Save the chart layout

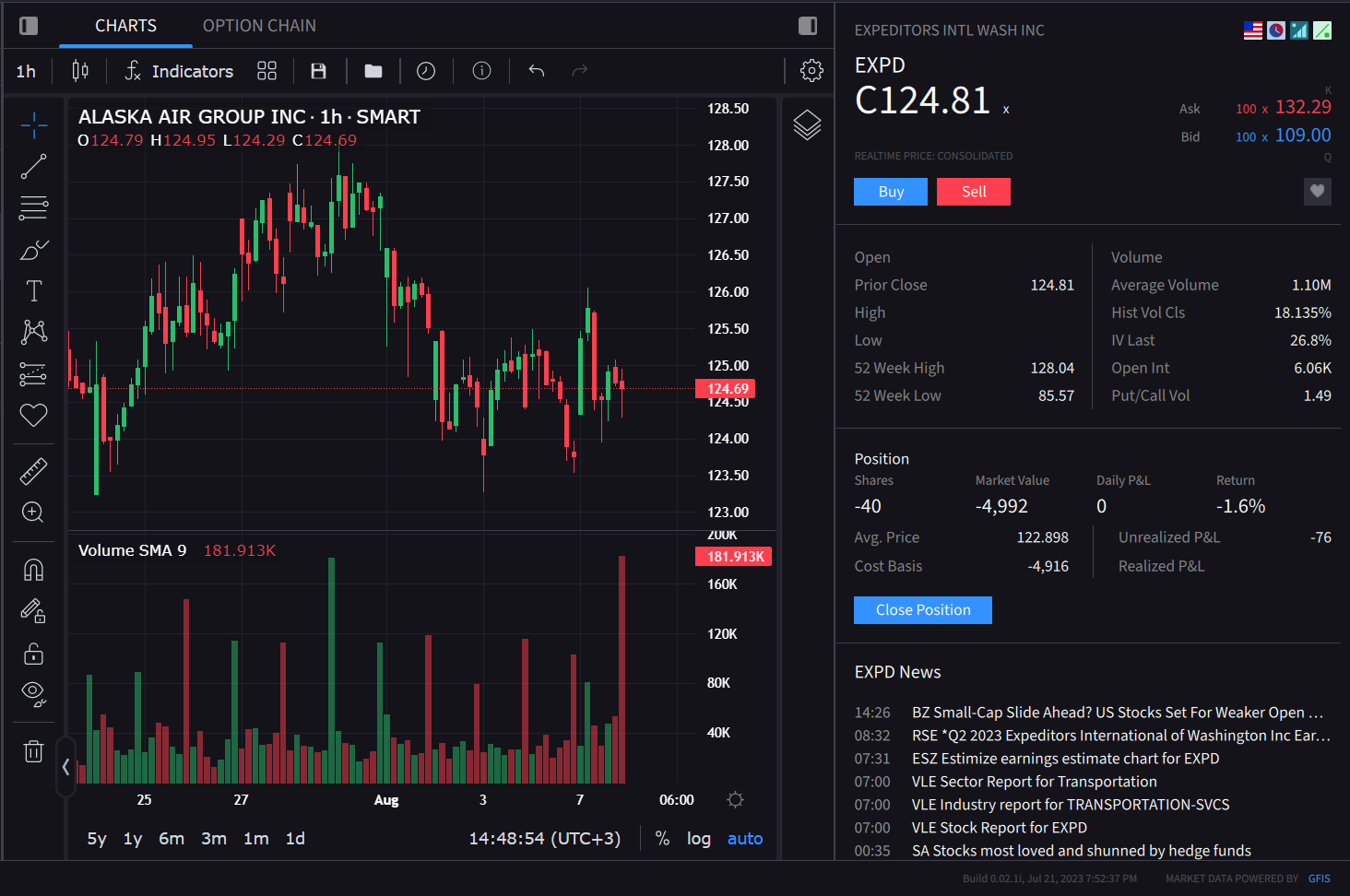pyautogui.click(x=318, y=71)
